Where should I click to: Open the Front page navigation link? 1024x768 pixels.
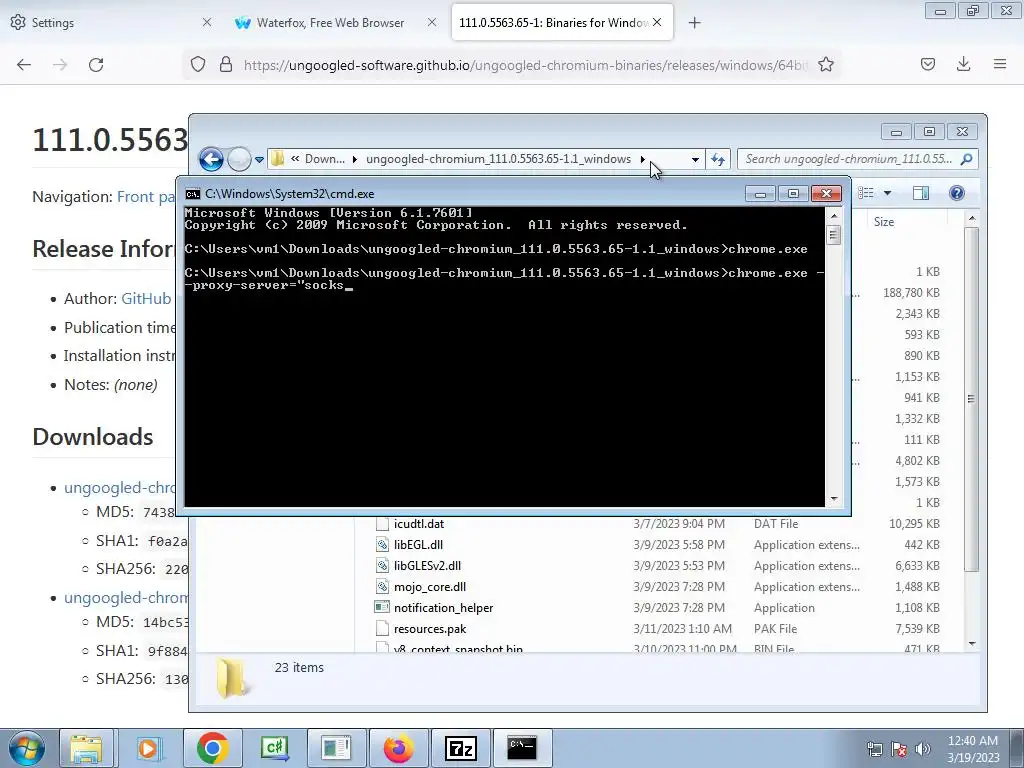coord(146,197)
